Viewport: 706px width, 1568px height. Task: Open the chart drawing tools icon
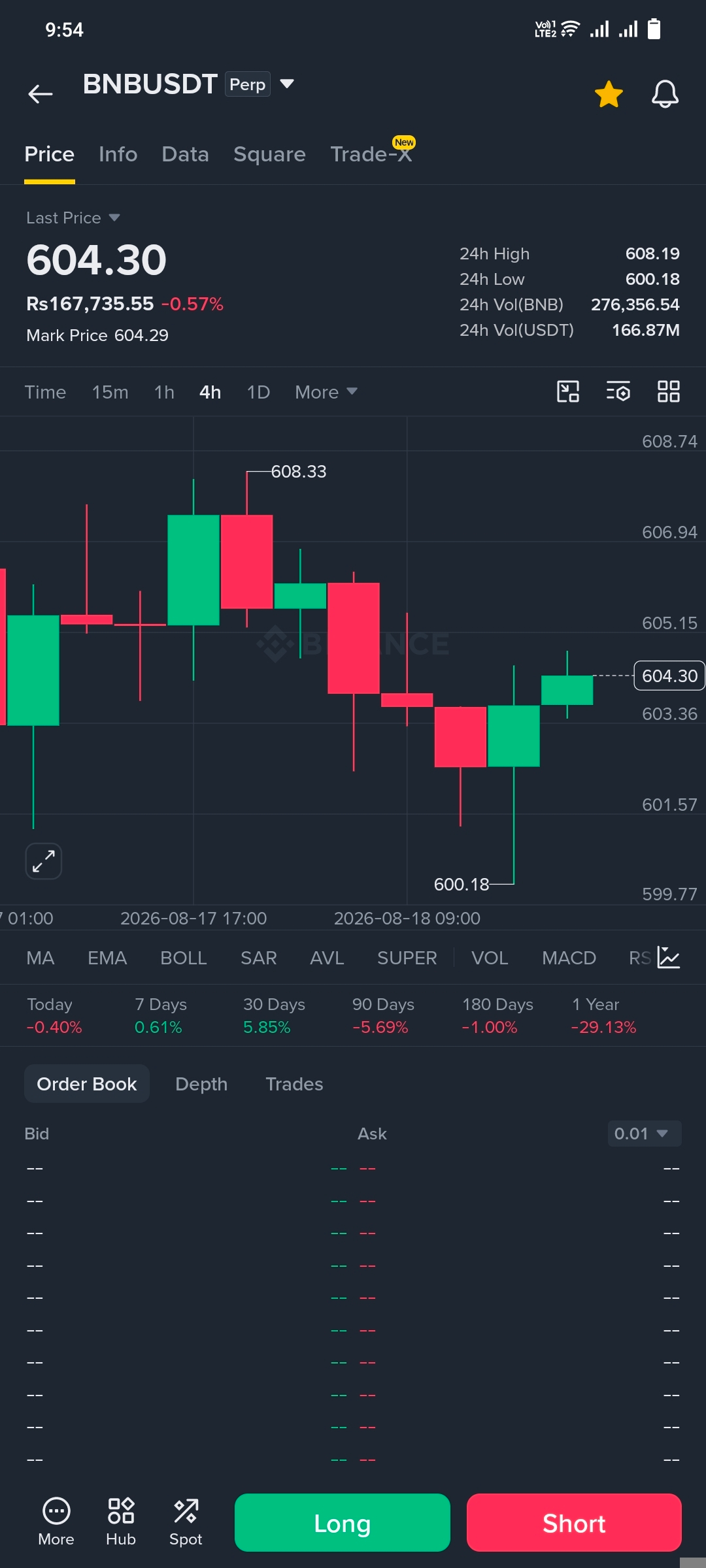pos(567,391)
